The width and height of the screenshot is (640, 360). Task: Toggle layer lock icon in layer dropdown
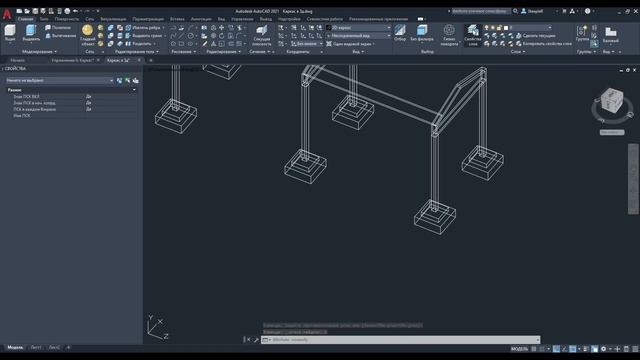coord(499,28)
